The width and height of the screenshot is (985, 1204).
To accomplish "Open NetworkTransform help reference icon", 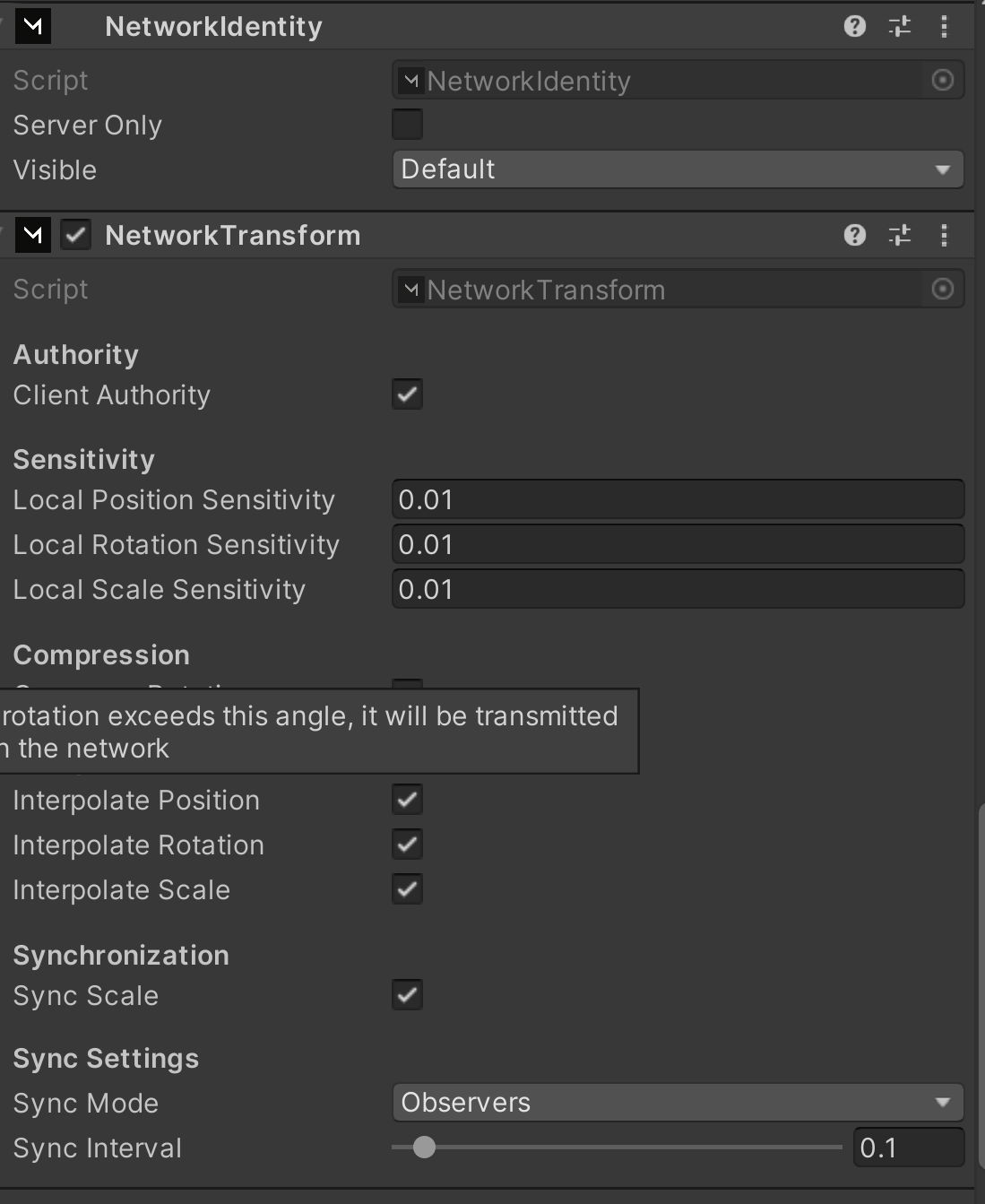I will pyautogui.click(x=854, y=235).
